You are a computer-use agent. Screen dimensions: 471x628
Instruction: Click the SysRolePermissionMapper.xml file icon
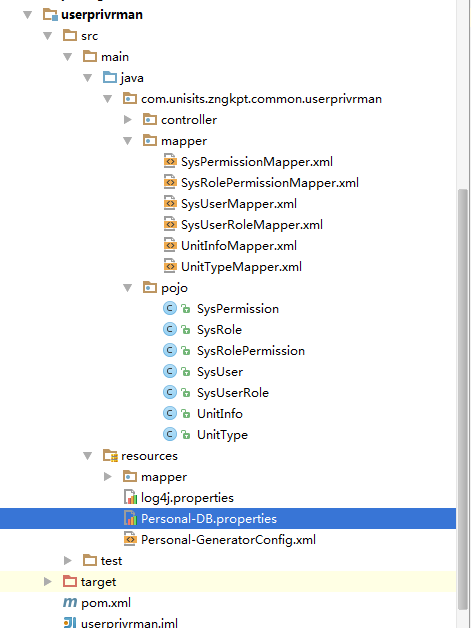pos(170,183)
